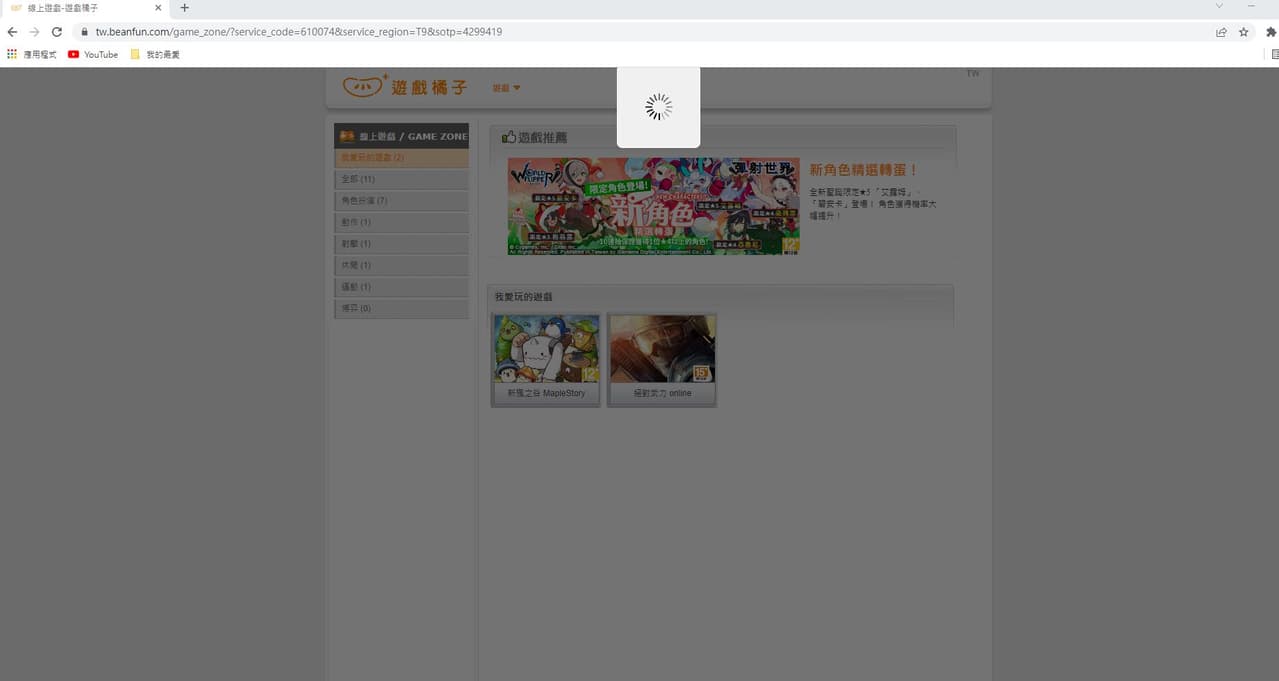
Task: Select the 射擊 (1) category
Action: 401,244
